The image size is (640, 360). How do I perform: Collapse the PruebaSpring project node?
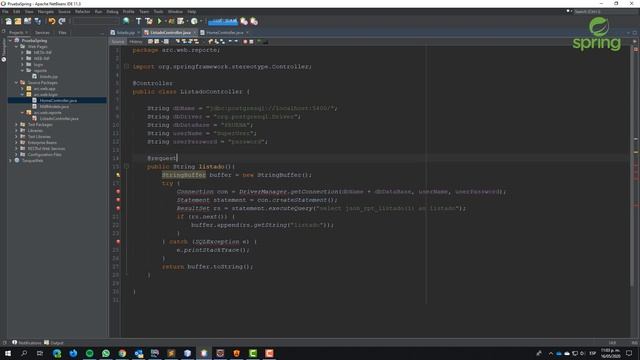pos(10,40)
